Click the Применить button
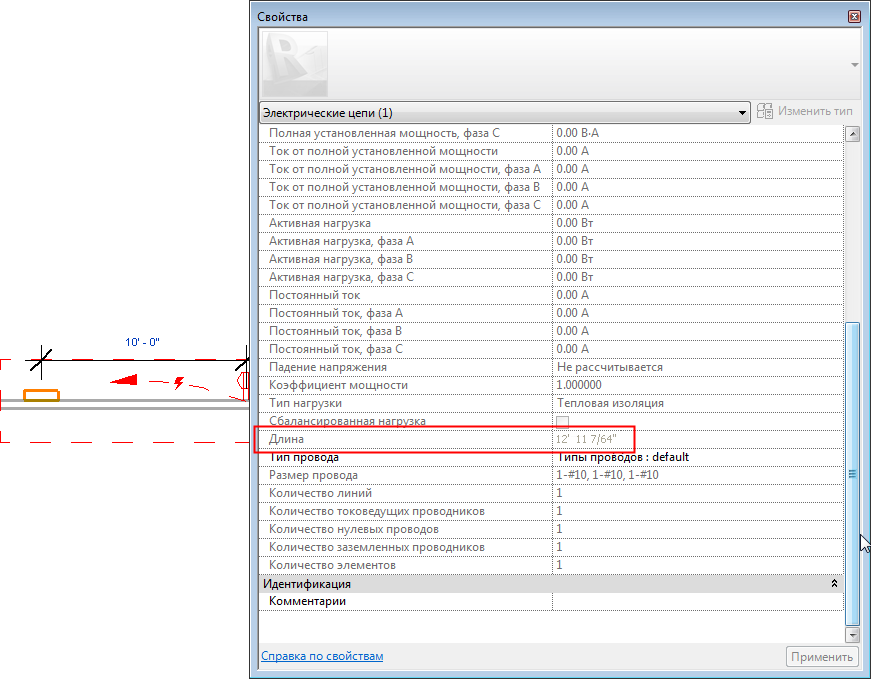This screenshot has width=871, height=679. 821,657
